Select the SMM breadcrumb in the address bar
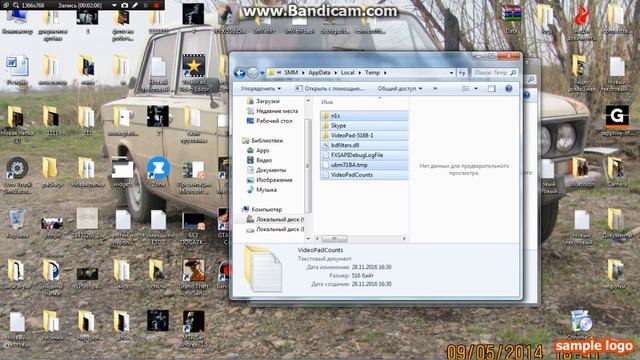Viewport: 640px width, 360px height. pyautogui.click(x=291, y=73)
